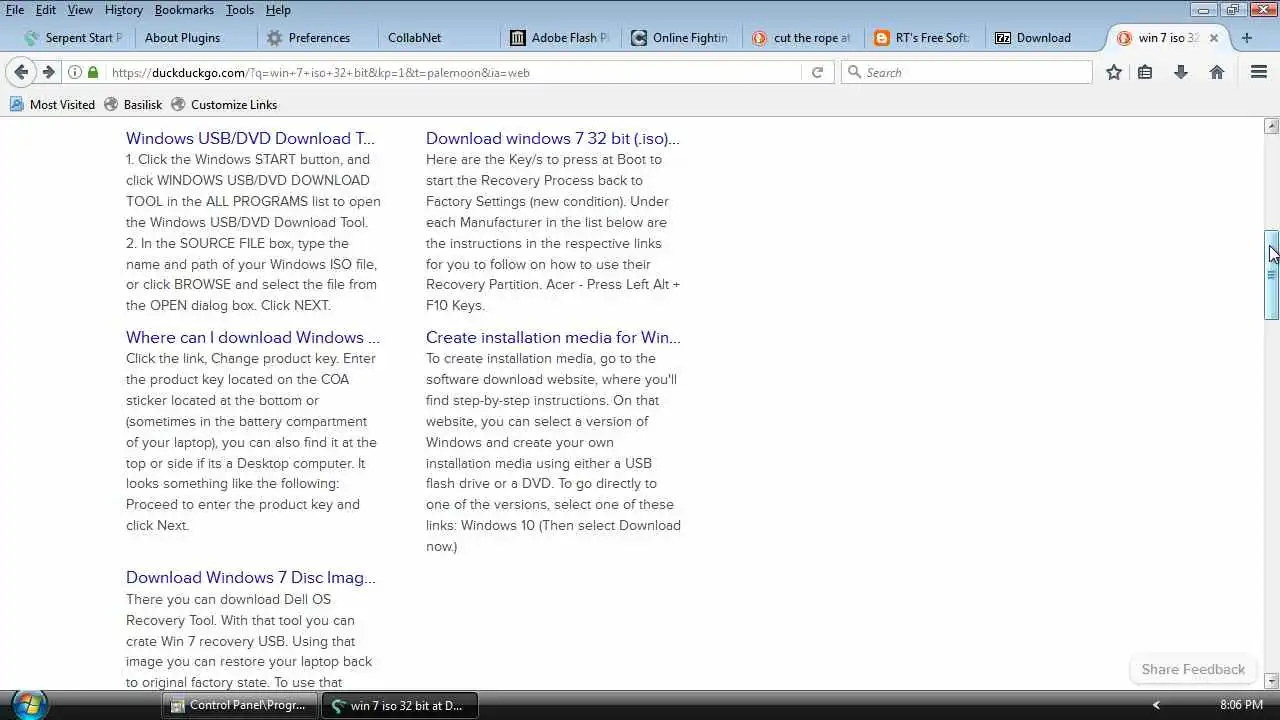The width and height of the screenshot is (1280, 720).
Task: Open the Basilisk bookmark
Action: [x=134, y=104]
